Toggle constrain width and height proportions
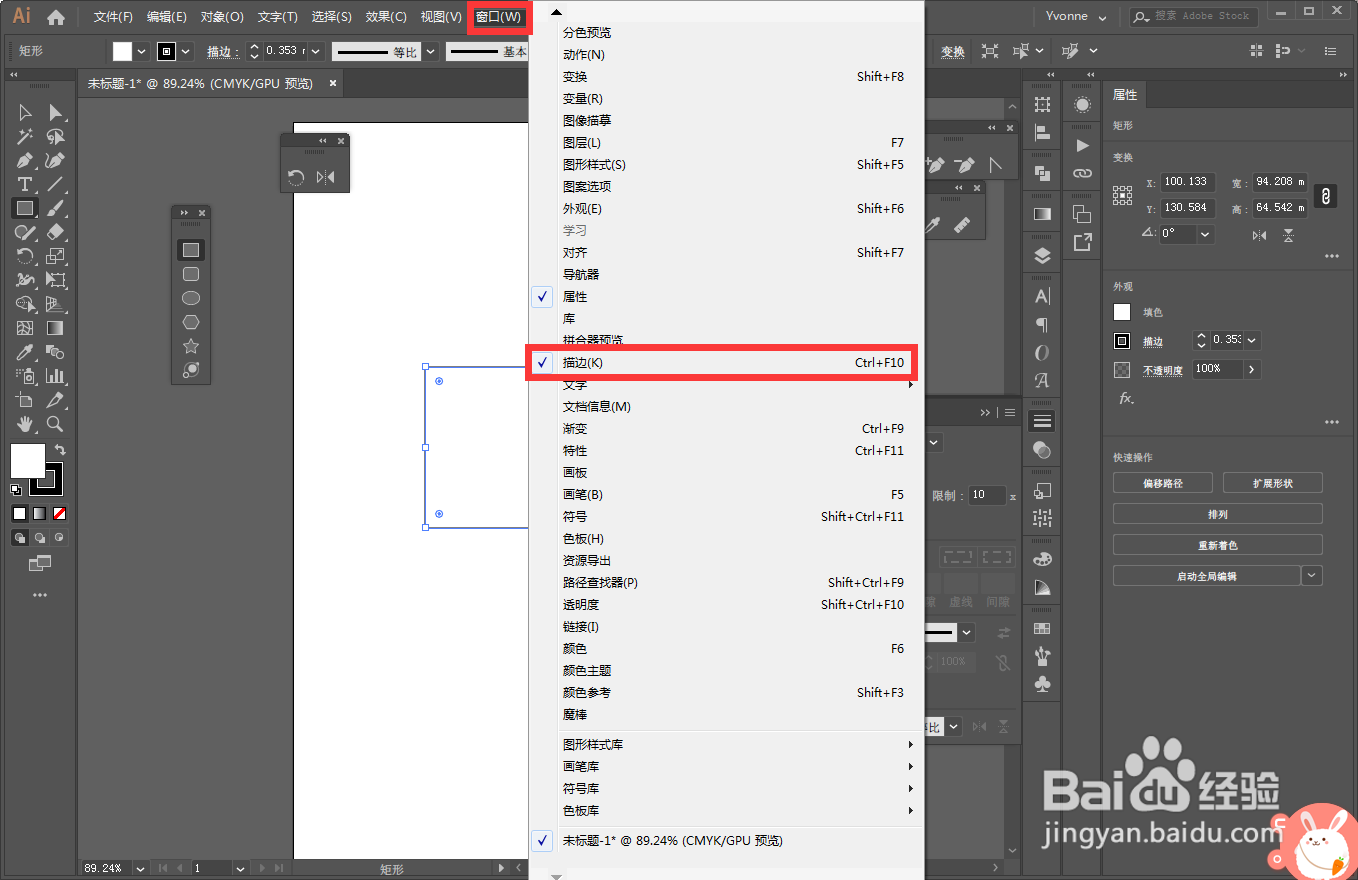The width and height of the screenshot is (1358, 880). (x=1326, y=196)
